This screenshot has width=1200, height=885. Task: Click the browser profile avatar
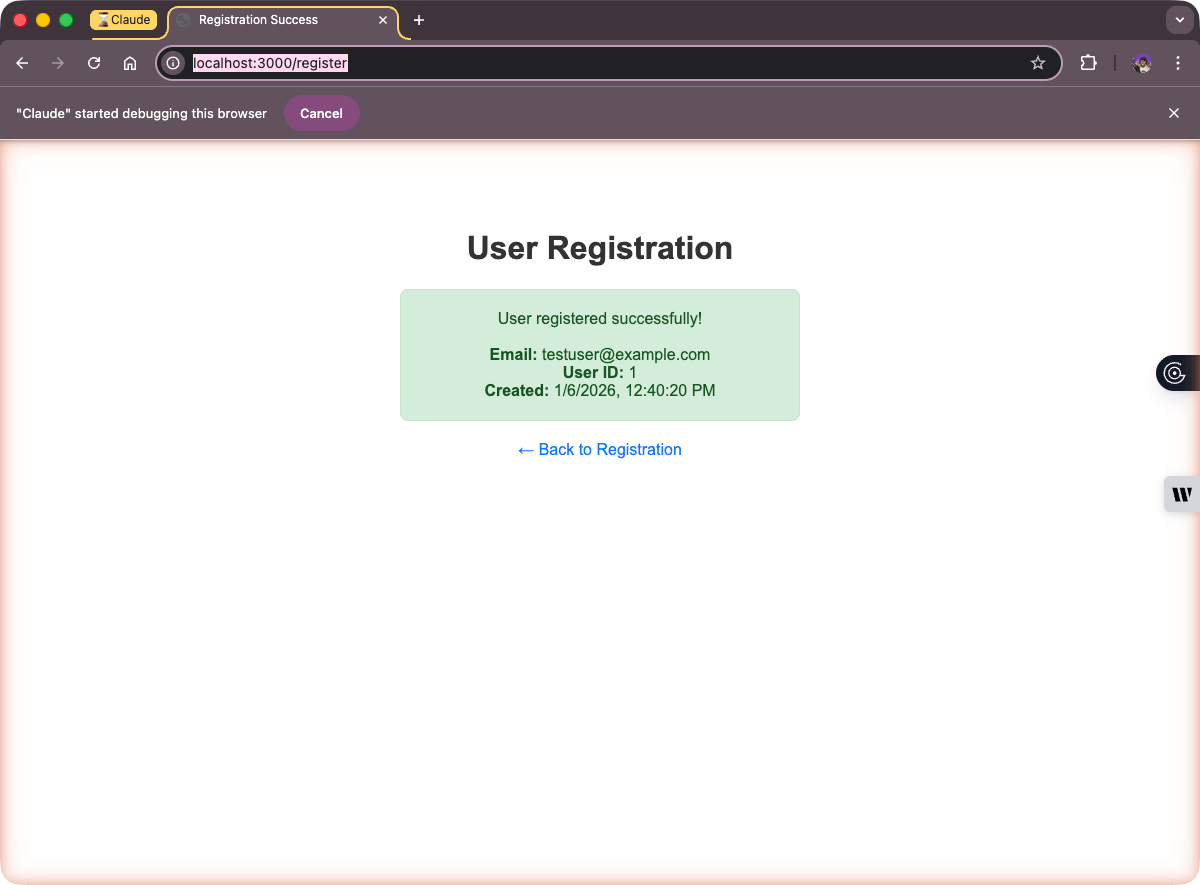(1141, 63)
